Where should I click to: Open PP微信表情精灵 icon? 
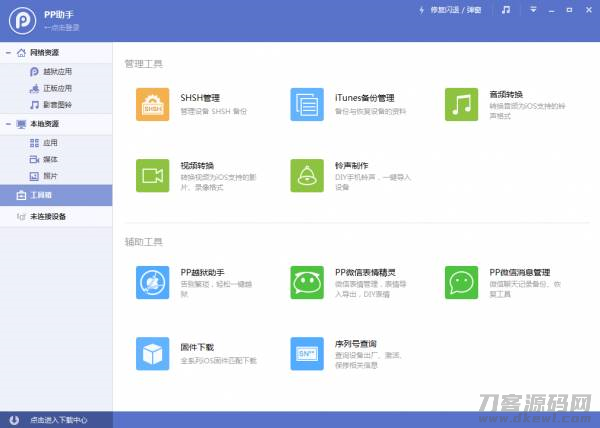point(307,282)
